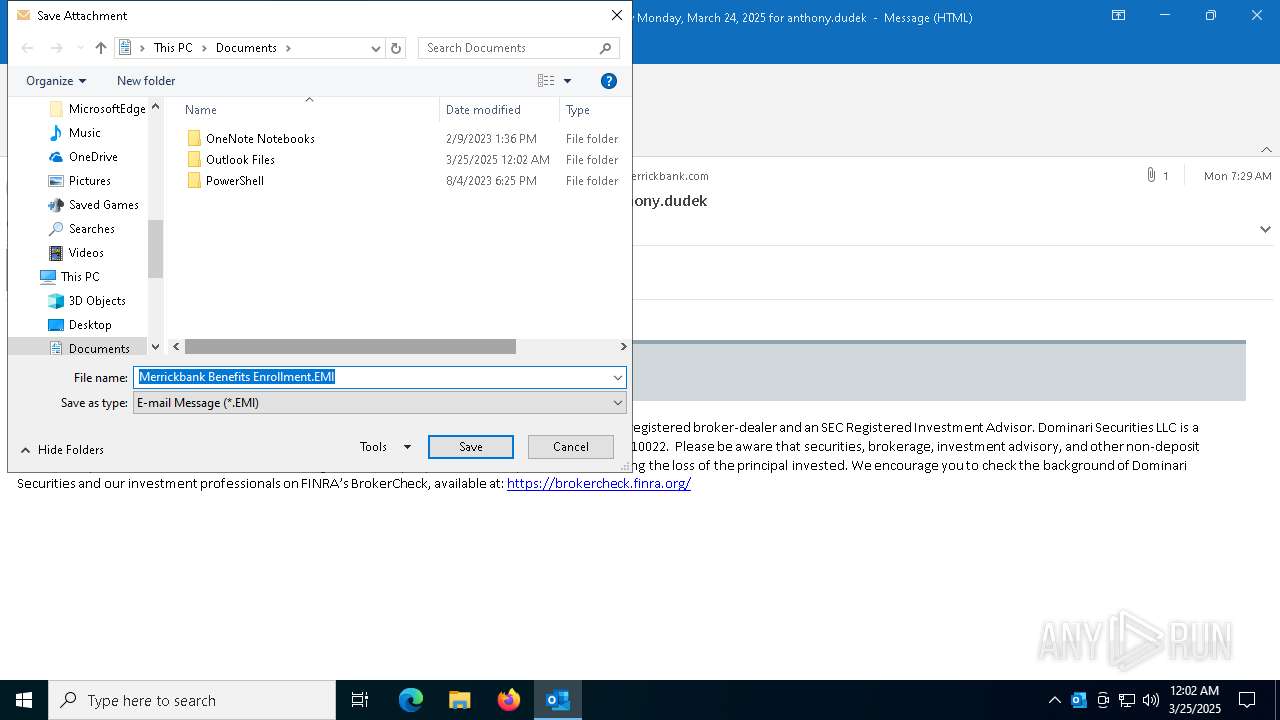
Task: Click Cancel in Save Attachment dialog
Action: [571, 447]
